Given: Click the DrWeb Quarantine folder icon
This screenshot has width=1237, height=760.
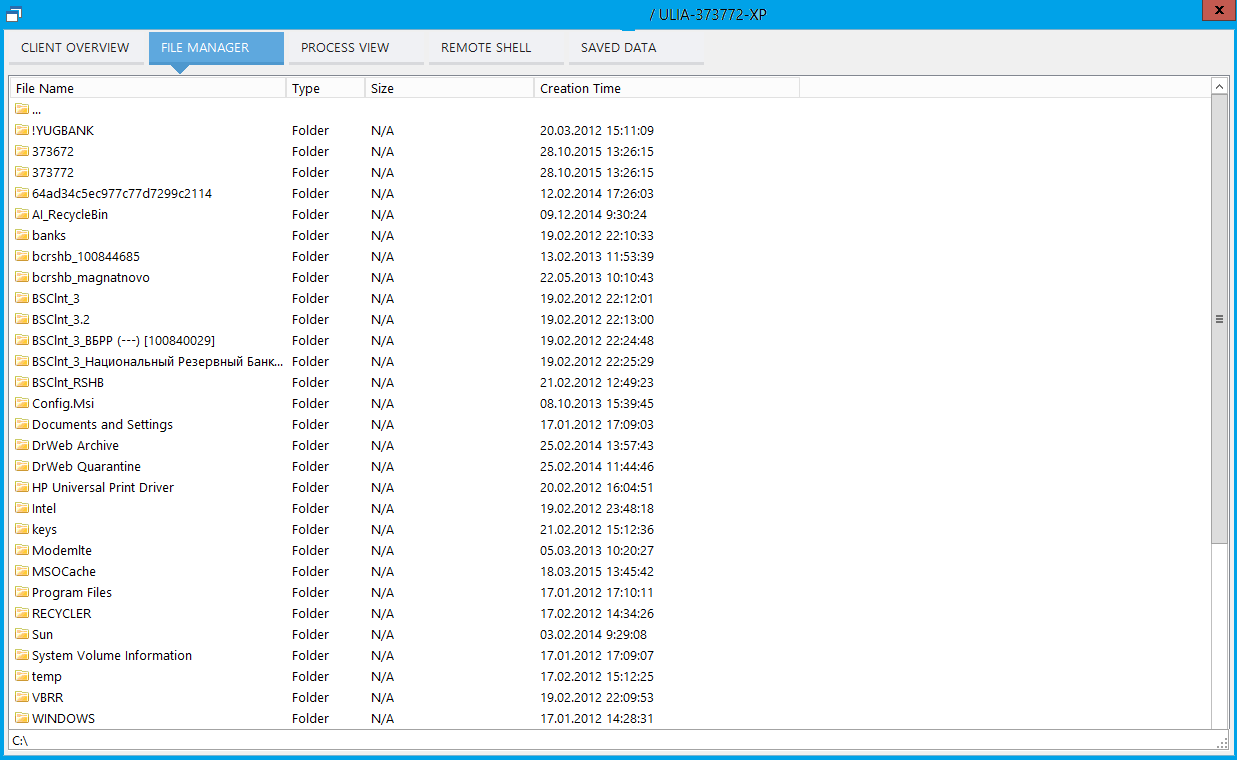Looking at the screenshot, I should point(22,466).
